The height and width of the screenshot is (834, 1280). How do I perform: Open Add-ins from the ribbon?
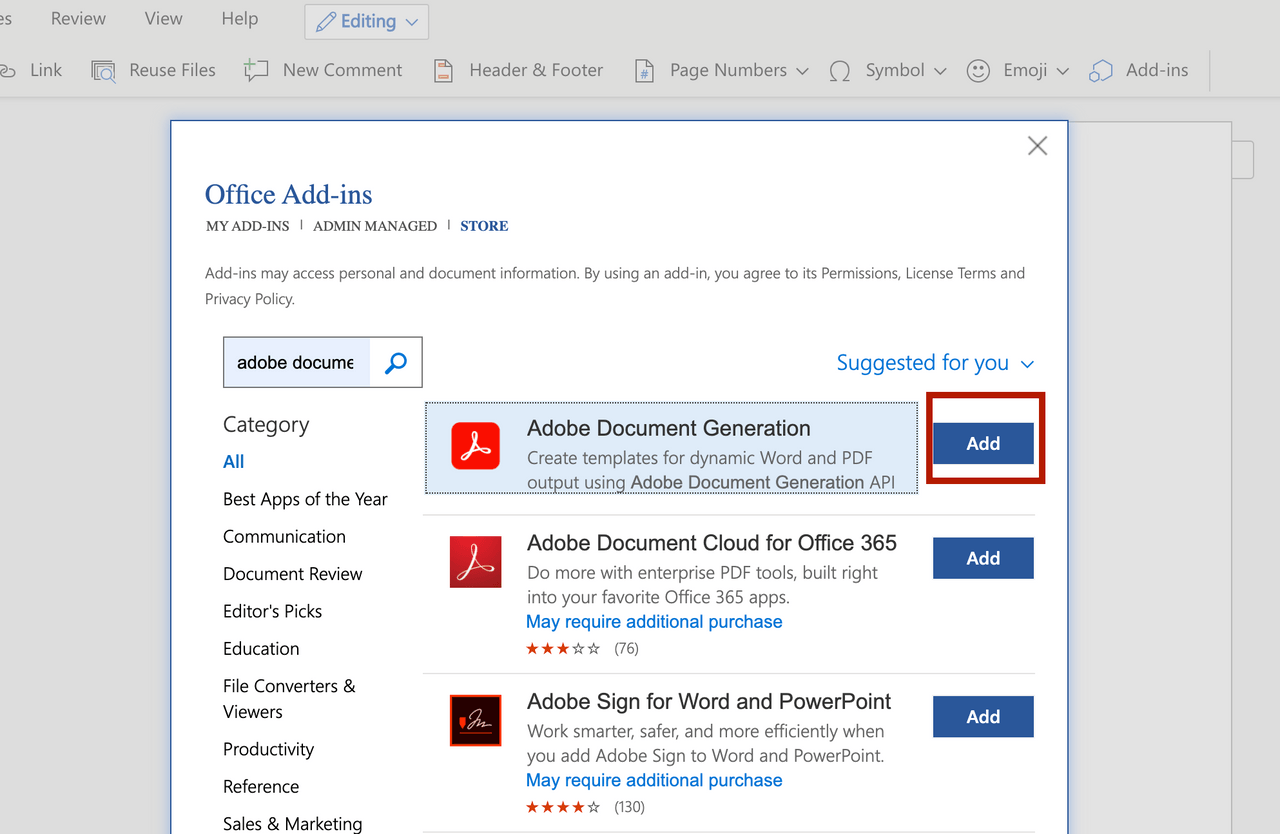1139,70
